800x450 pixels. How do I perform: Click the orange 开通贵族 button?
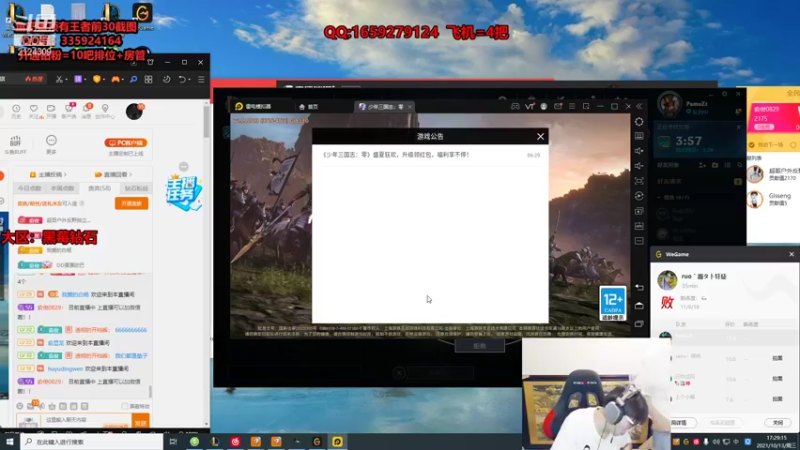pos(132,204)
